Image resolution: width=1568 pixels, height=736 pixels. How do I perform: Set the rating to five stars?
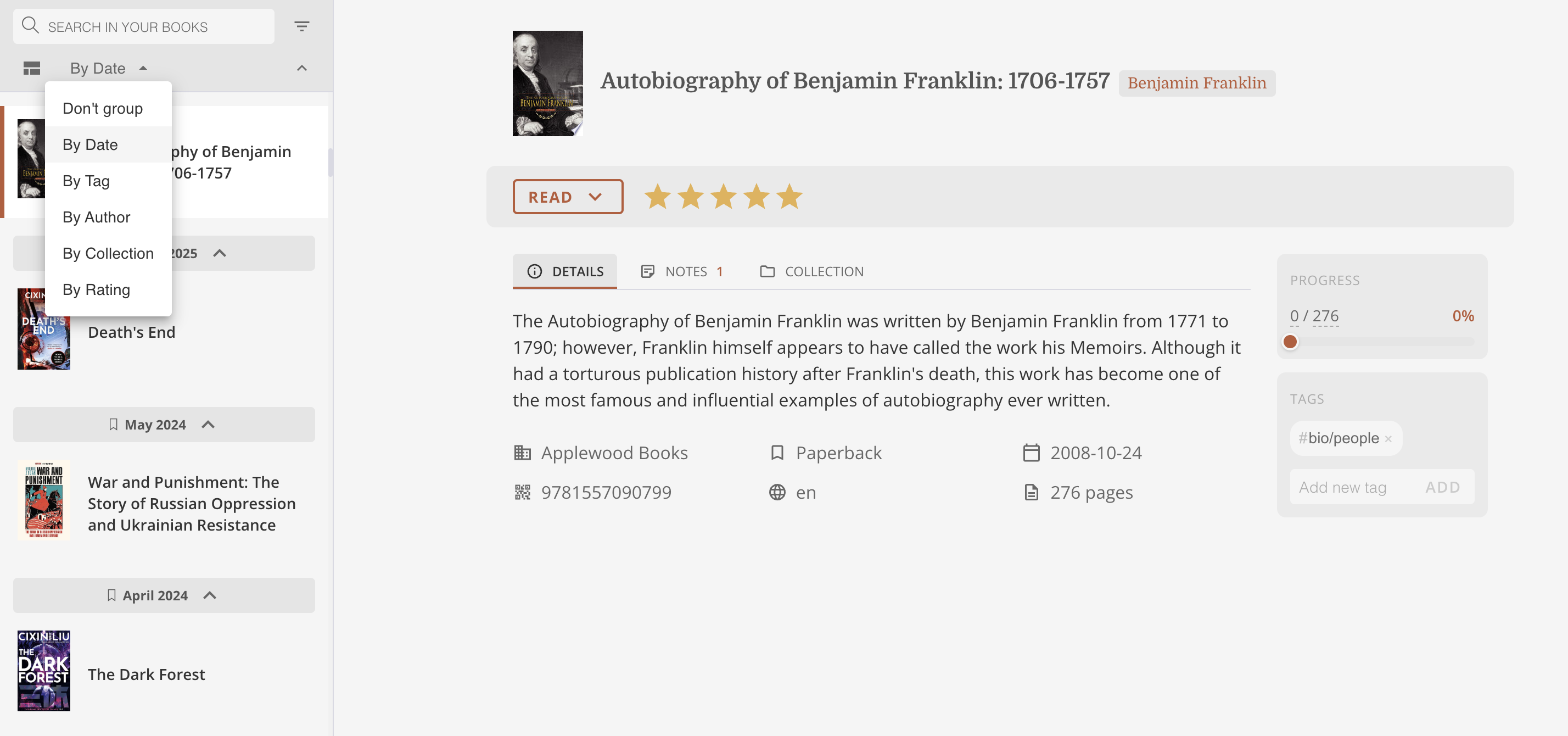pyautogui.click(x=789, y=196)
